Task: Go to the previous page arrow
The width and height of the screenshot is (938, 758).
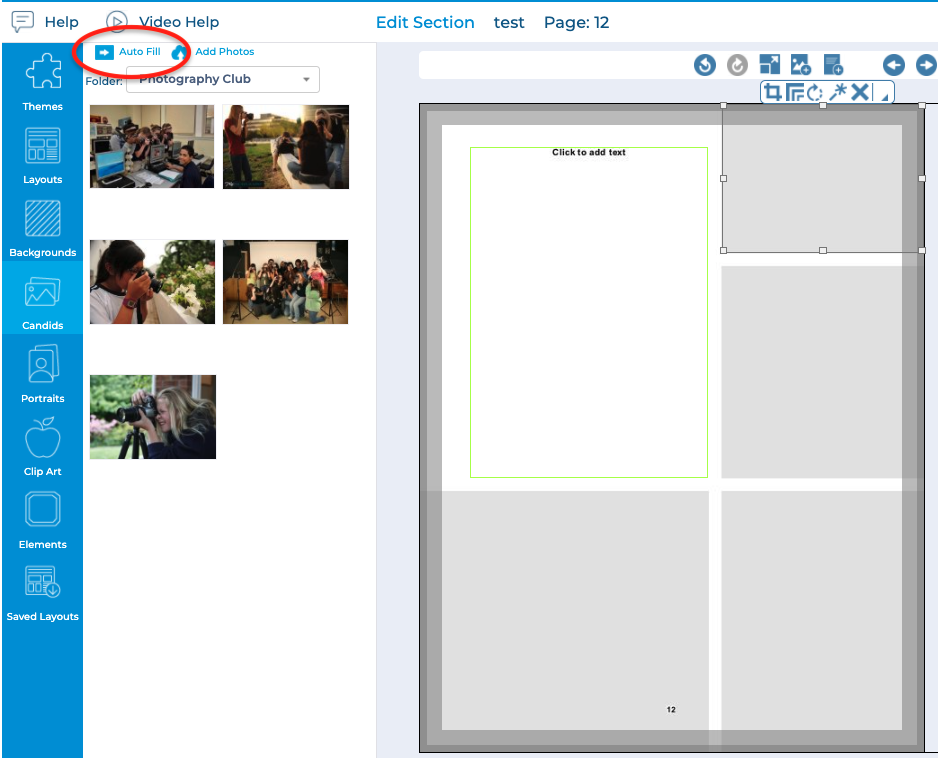Action: click(894, 65)
